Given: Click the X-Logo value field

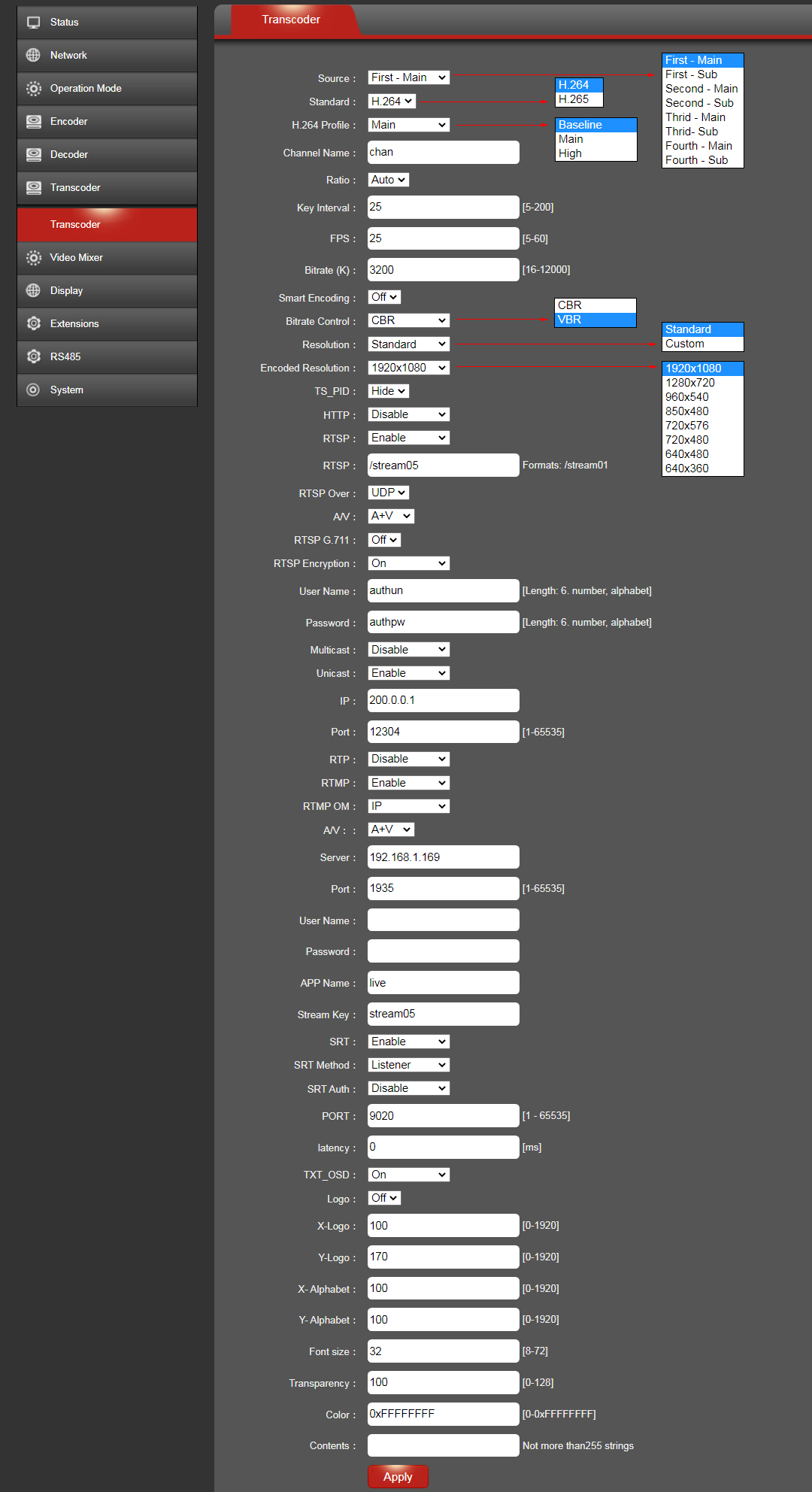Looking at the screenshot, I should click(x=444, y=1226).
